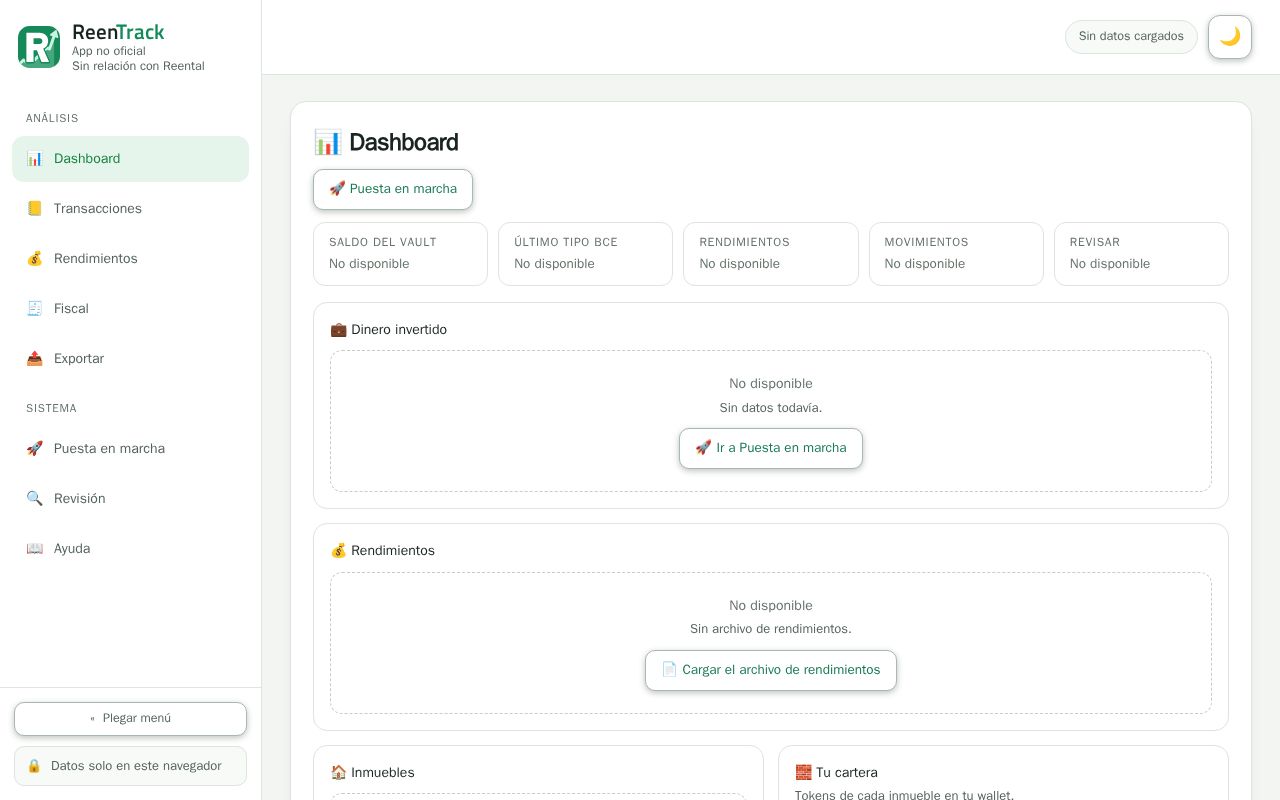Click Ir a Puesta en marcha button

771,448
